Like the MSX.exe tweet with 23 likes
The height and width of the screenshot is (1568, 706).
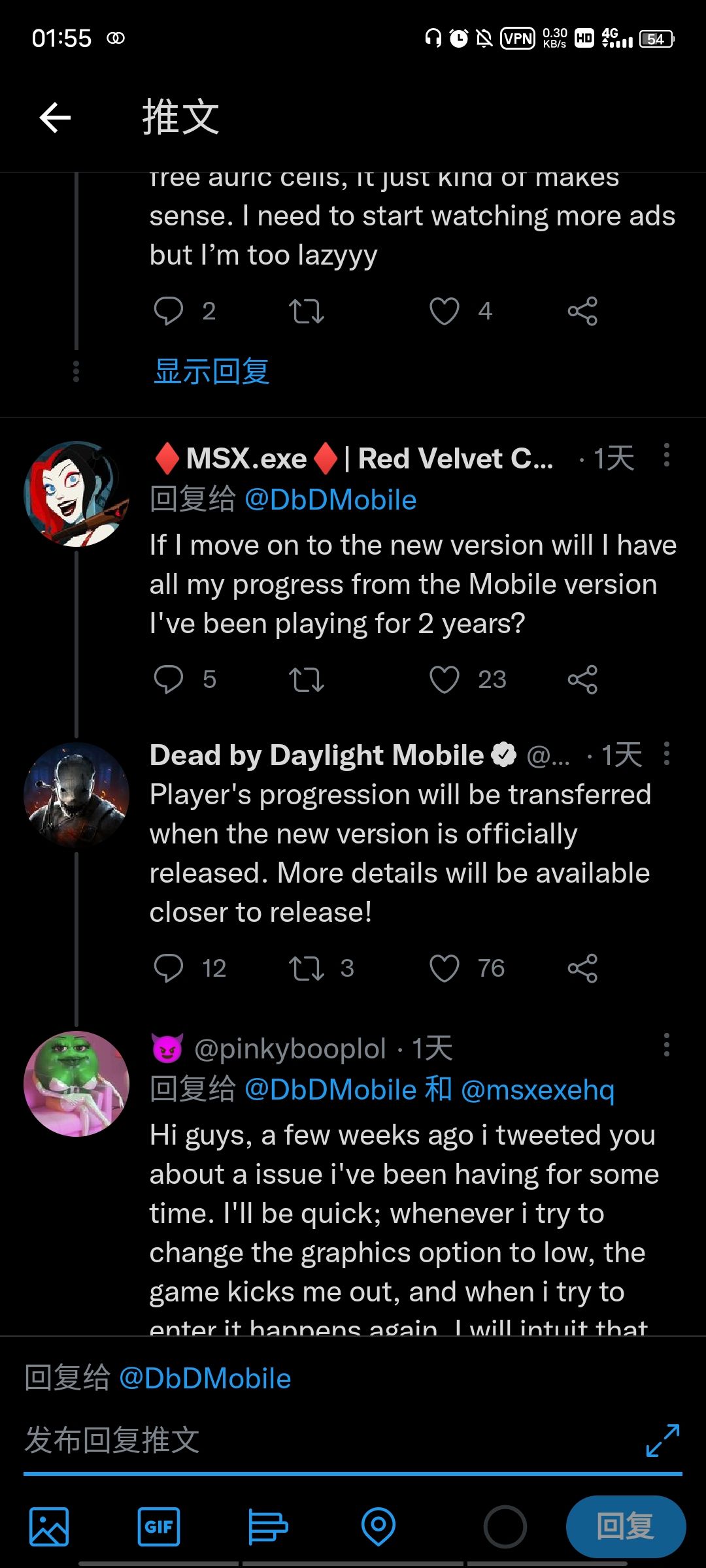[445, 679]
